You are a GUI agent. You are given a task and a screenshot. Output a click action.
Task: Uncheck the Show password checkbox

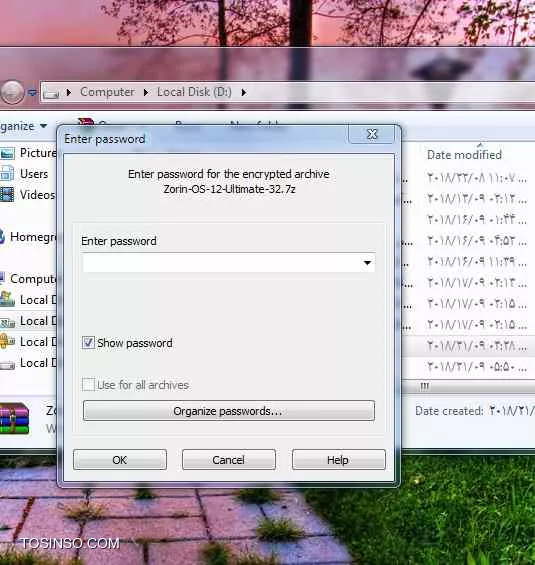point(88,342)
